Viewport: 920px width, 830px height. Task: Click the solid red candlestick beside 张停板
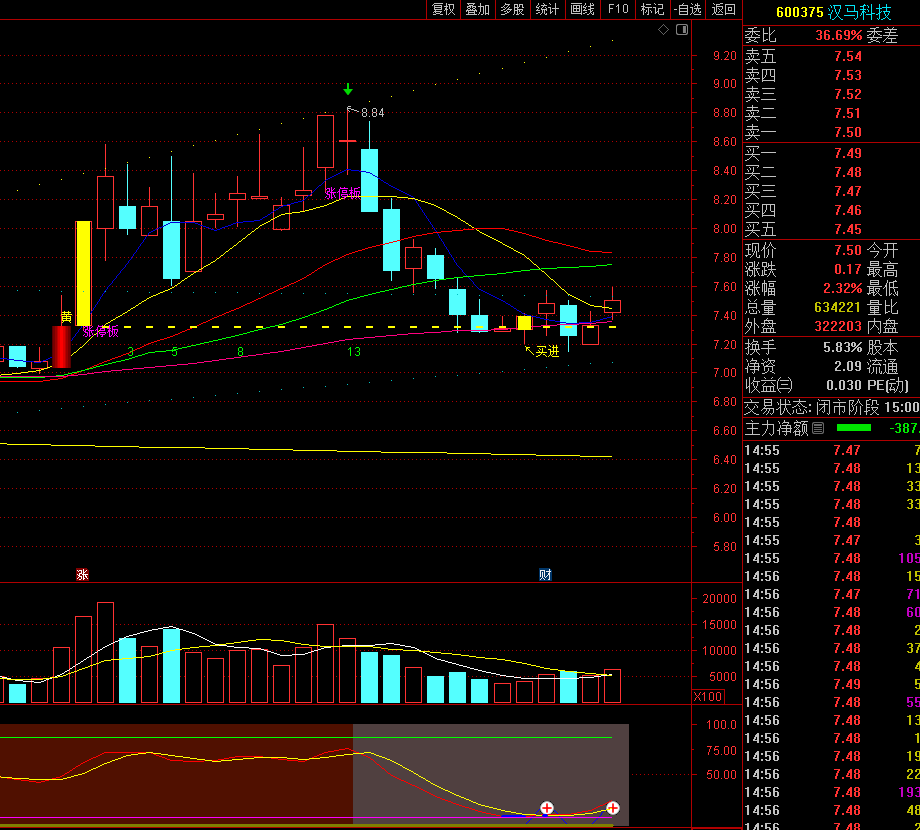coord(62,347)
